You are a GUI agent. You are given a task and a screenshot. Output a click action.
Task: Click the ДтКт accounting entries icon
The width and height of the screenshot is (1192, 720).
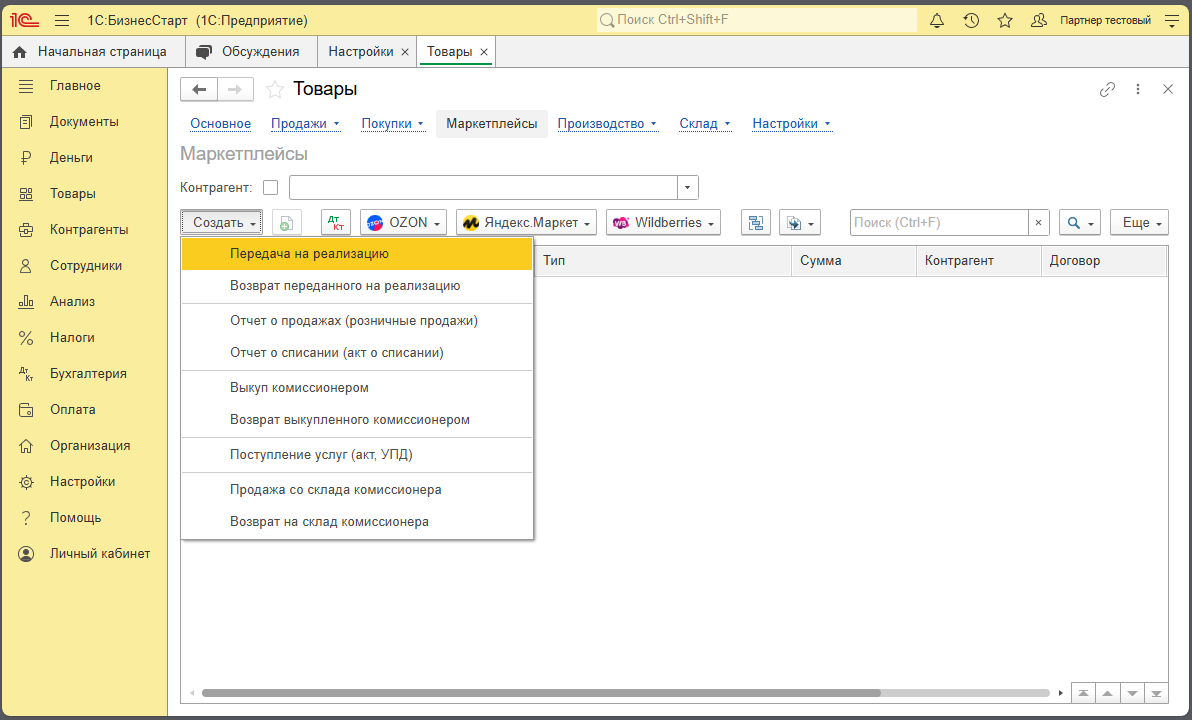[336, 223]
